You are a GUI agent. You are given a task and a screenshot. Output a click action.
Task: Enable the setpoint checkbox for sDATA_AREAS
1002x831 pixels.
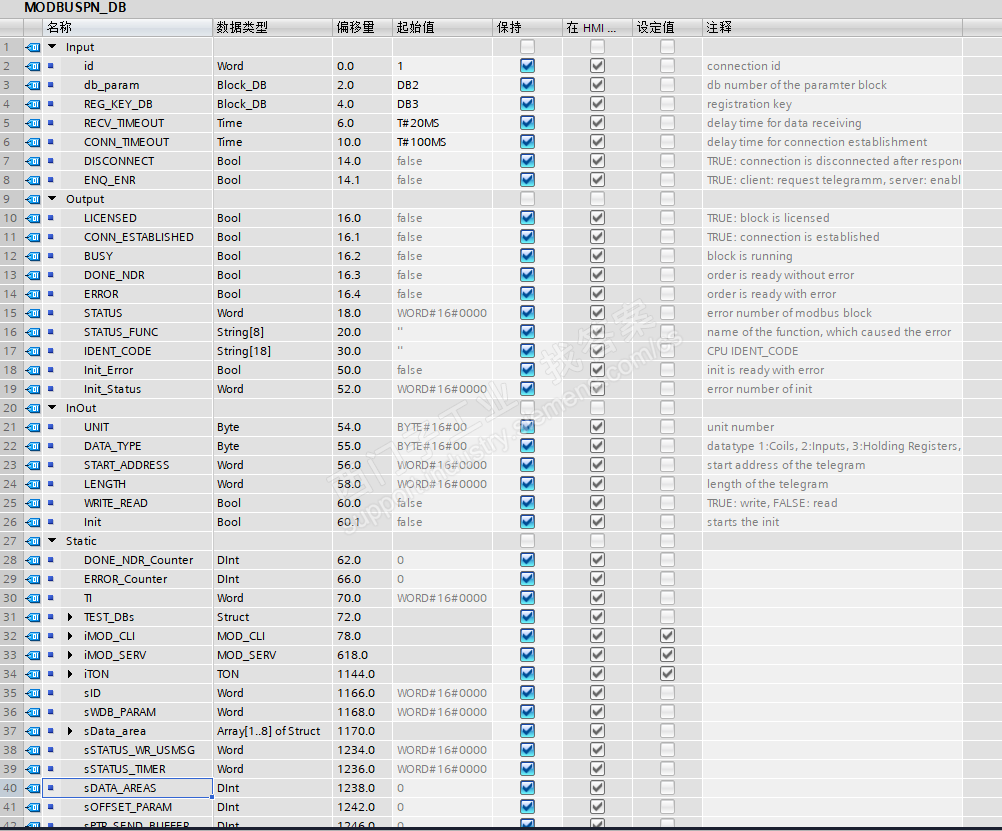click(667, 788)
